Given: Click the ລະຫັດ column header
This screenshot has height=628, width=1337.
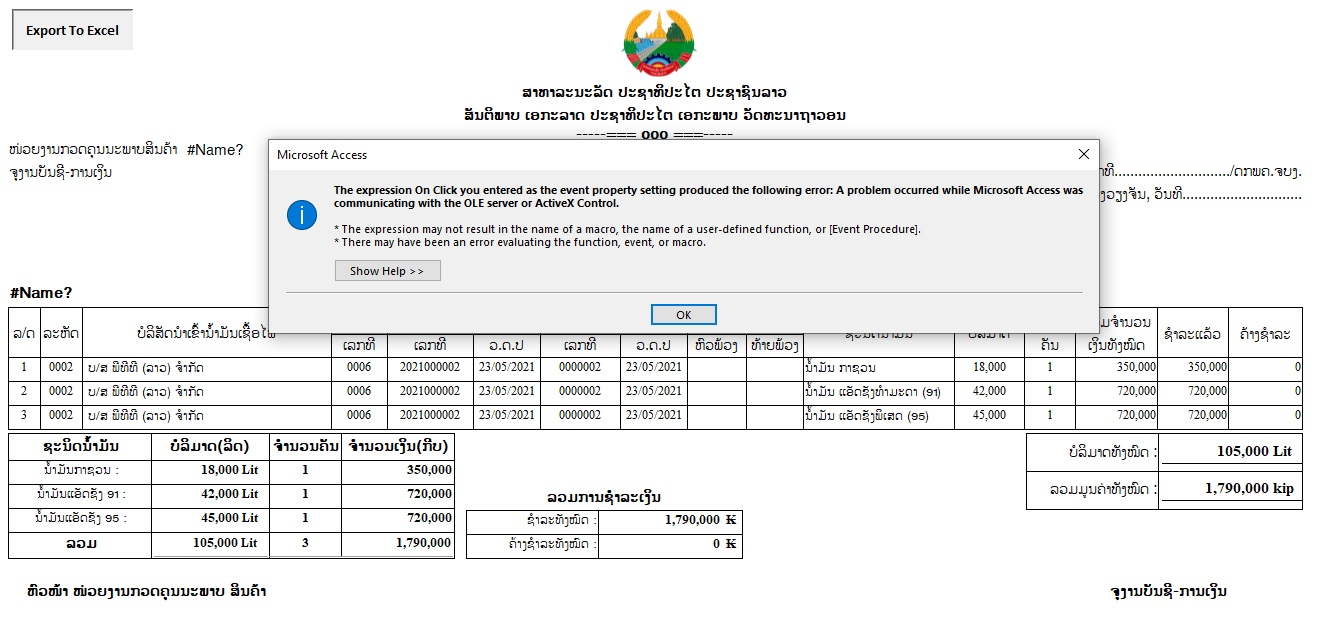Looking at the screenshot, I should [x=61, y=332].
